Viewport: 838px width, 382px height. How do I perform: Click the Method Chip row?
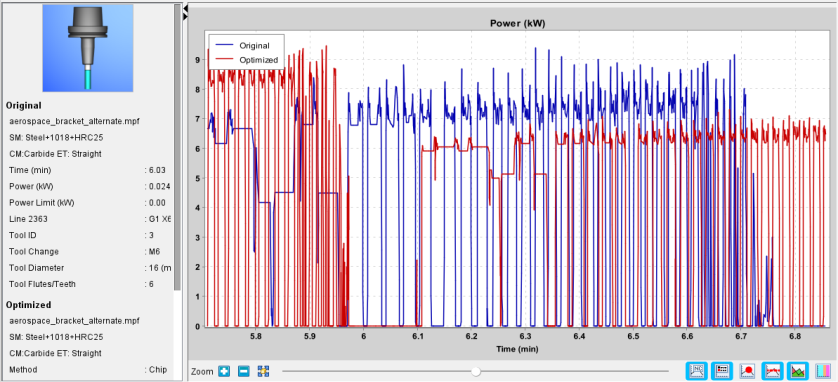pyautogui.click(x=88, y=370)
